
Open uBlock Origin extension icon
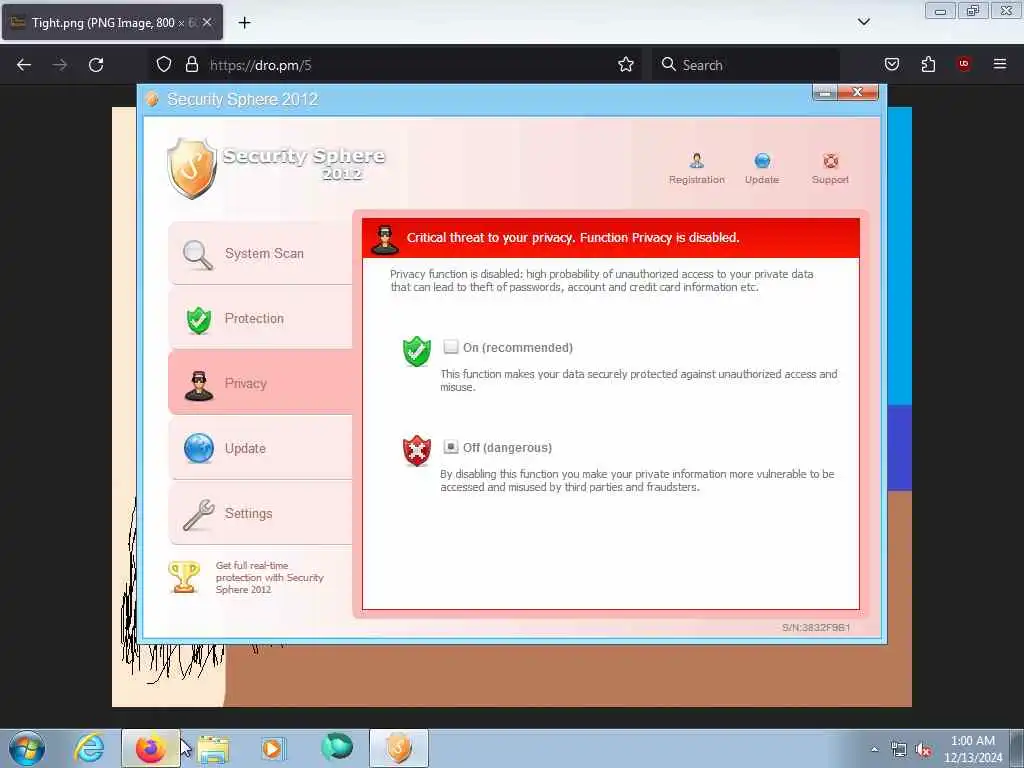click(x=963, y=64)
